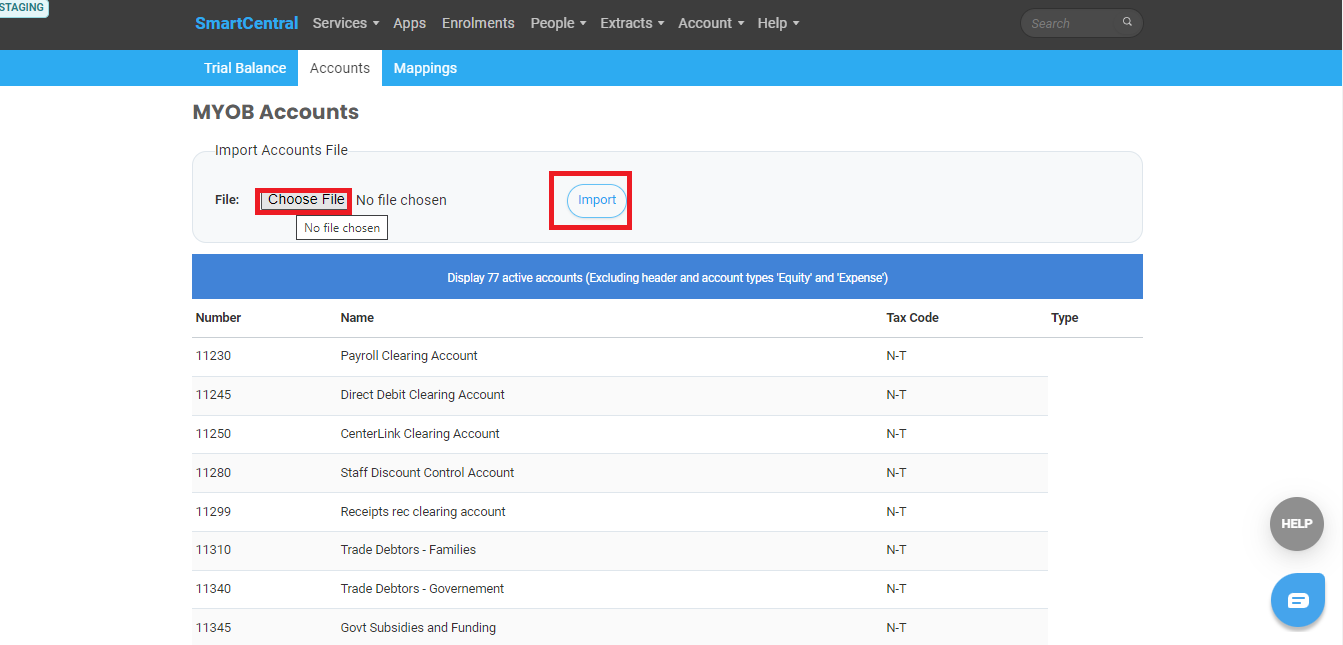Switch to the Trial Balance tab
1343x645 pixels.
245,68
